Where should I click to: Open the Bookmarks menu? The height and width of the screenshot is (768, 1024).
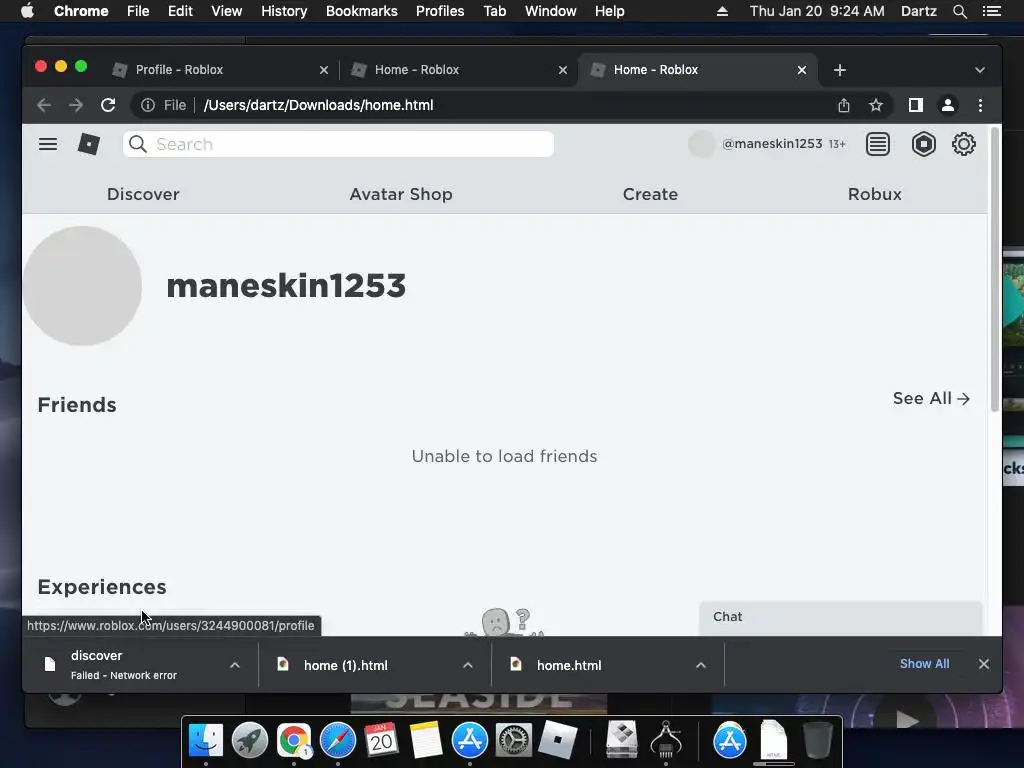click(362, 11)
